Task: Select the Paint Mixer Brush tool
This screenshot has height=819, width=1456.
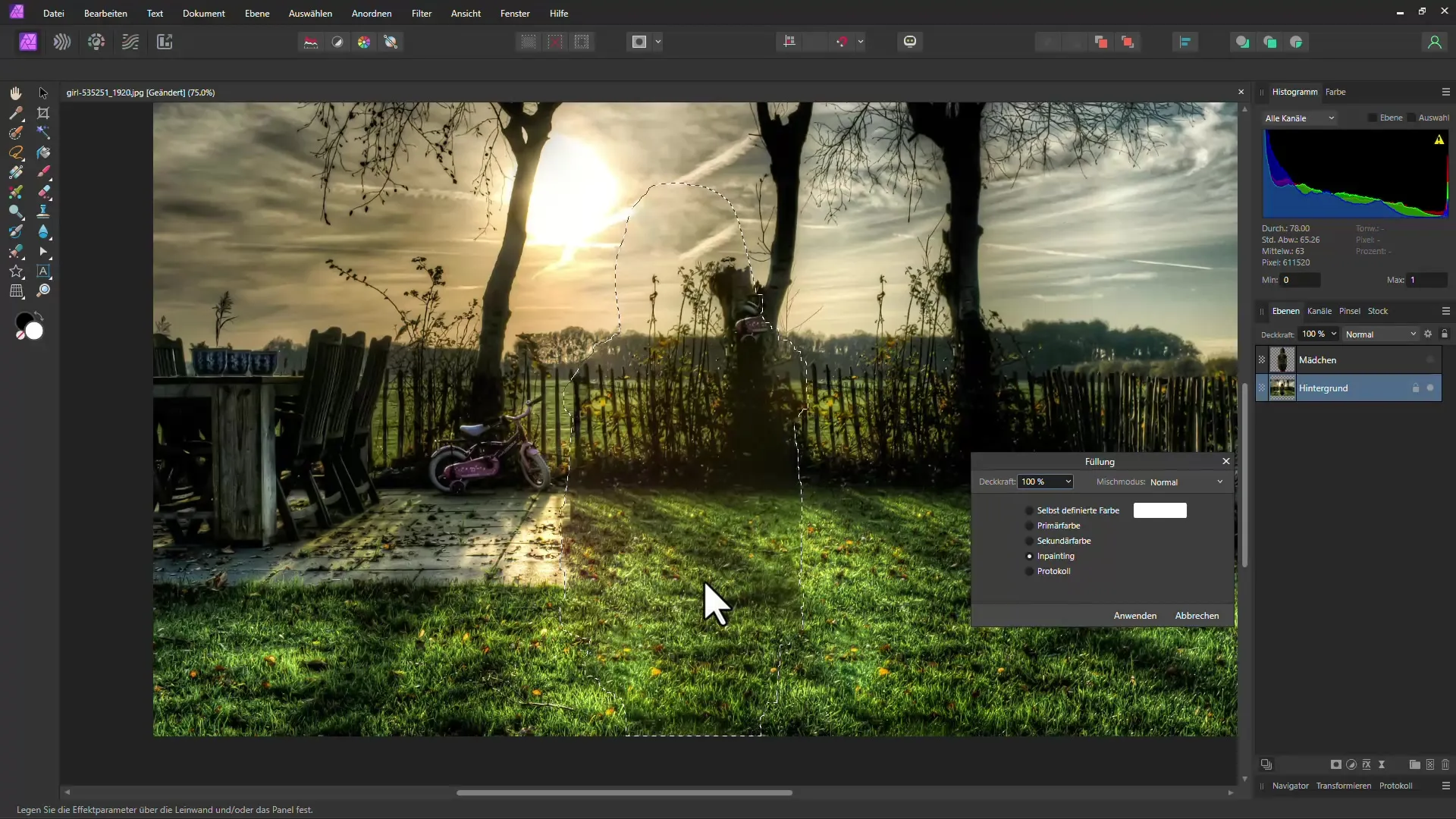Action: [x=16, y=192]
